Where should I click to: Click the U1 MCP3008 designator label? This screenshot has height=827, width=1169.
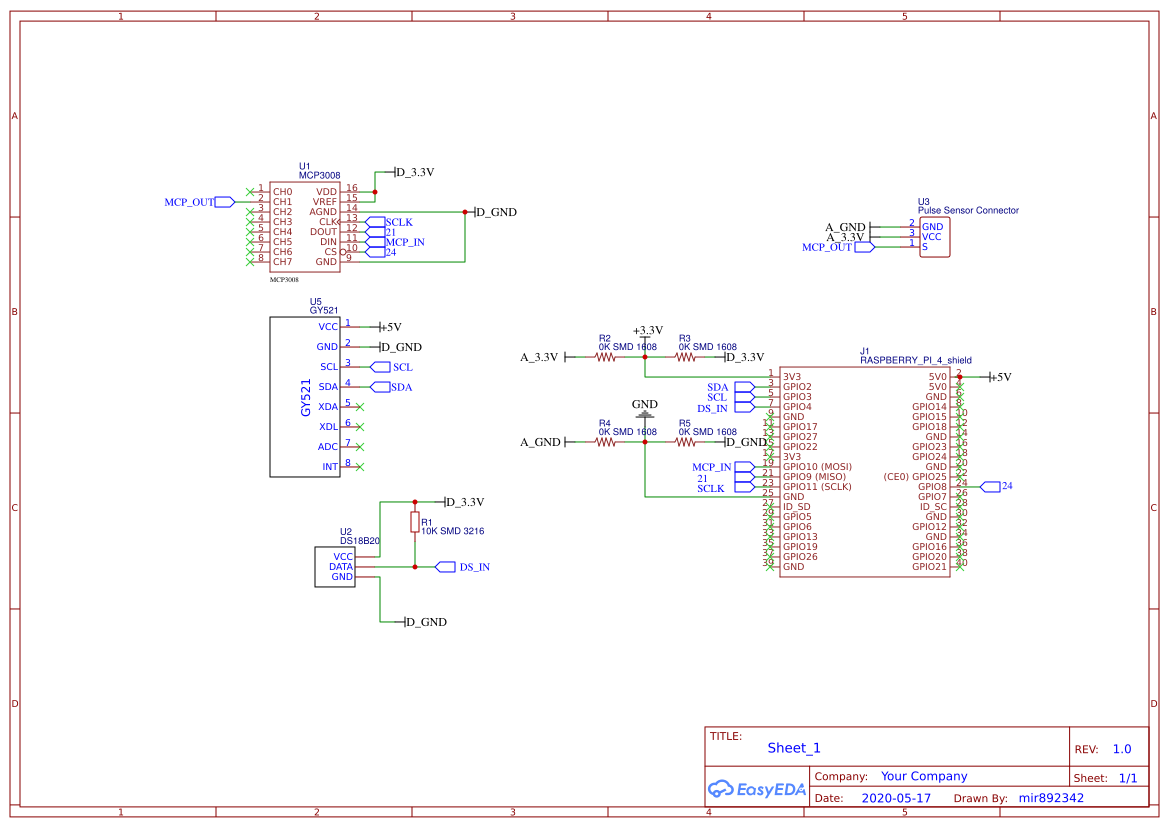pyautogui.click(x=319, y=171)
